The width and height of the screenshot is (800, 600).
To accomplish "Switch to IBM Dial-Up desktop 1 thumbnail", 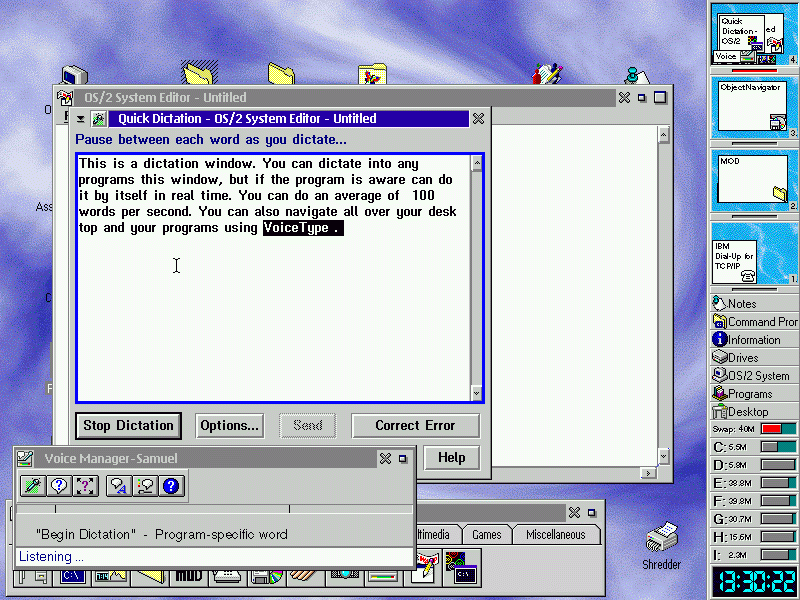I will 754,254.
